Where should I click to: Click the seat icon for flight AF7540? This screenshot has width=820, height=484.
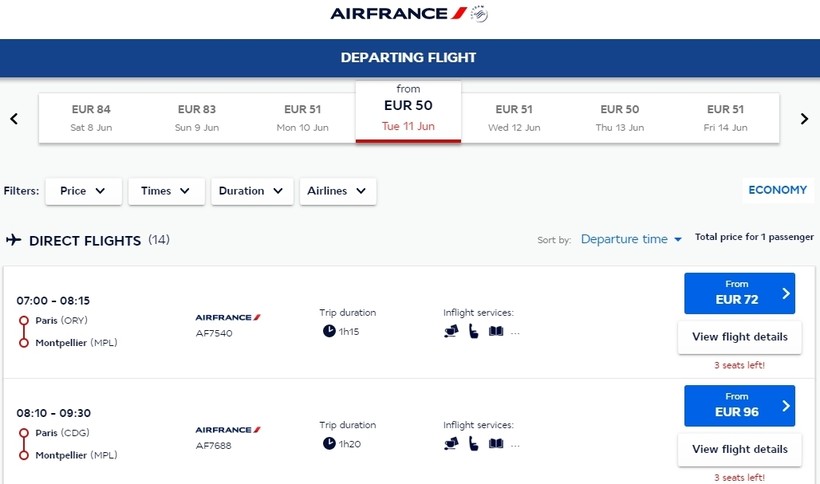coord(474,331)
